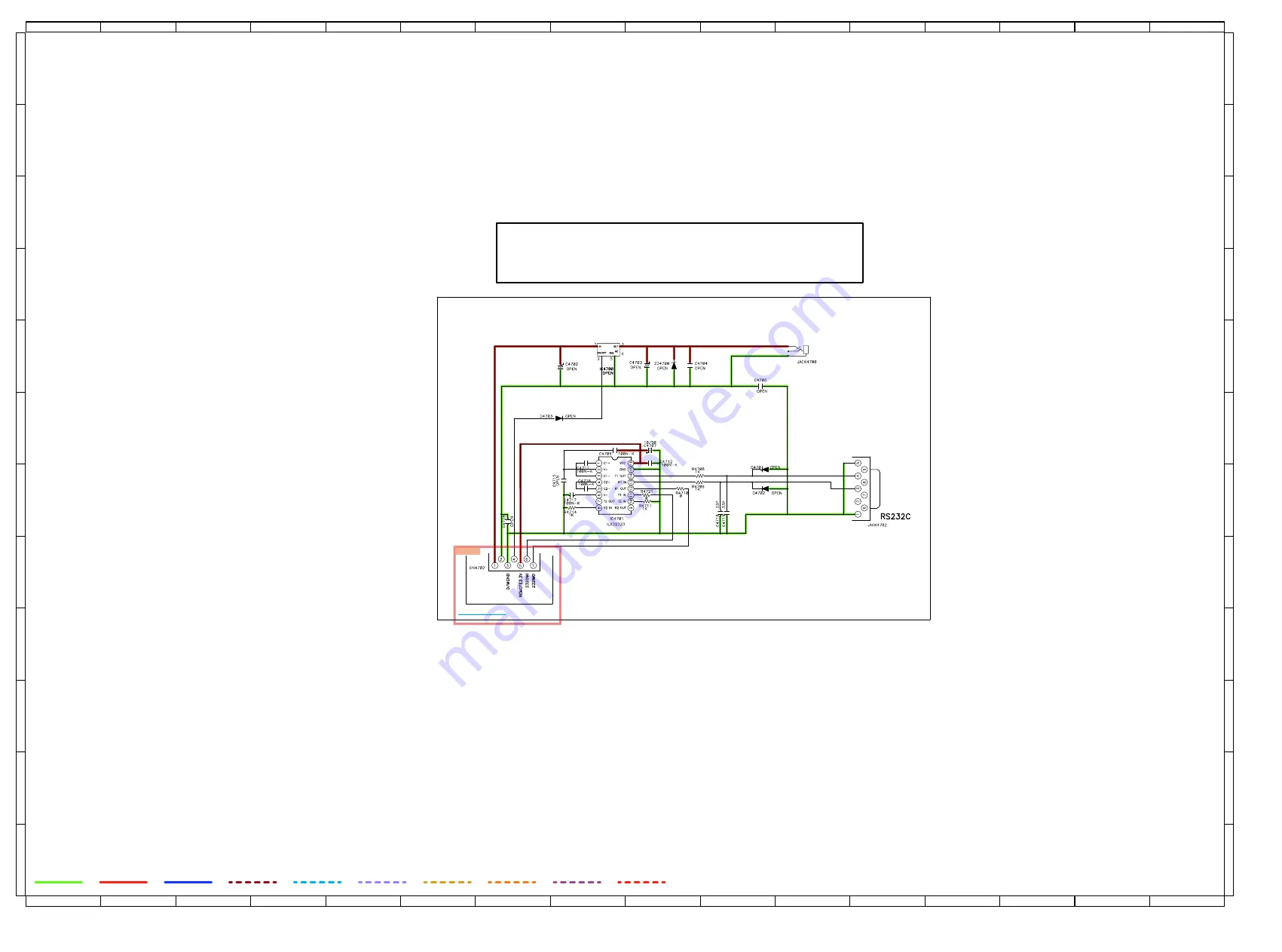Click the empty title box above the schematic
Image resolution: width=1282 pixels, height=952 pixels.
coord(680,253)
